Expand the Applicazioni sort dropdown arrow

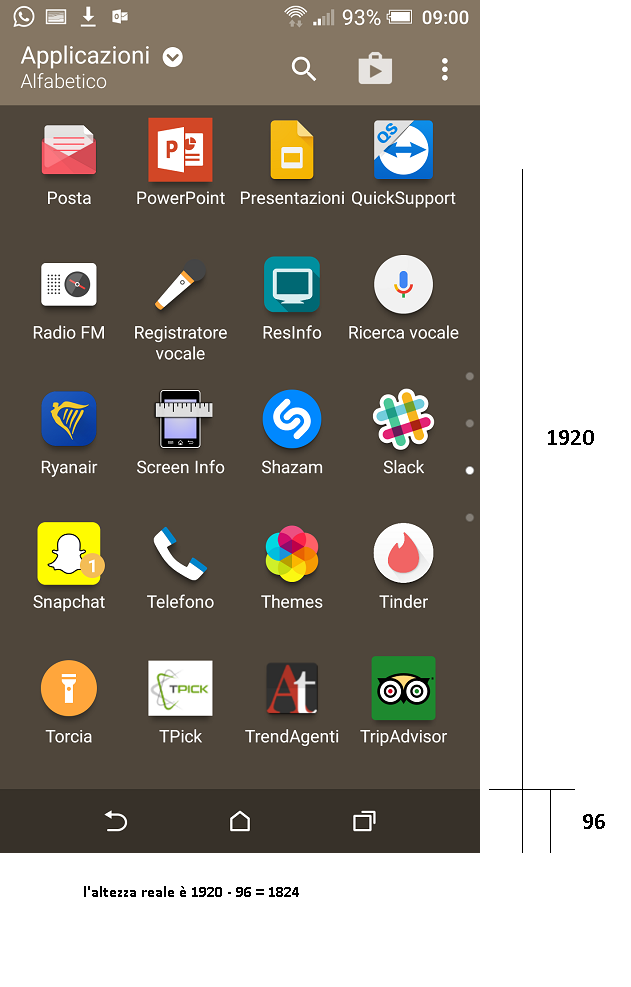[173, 57]
